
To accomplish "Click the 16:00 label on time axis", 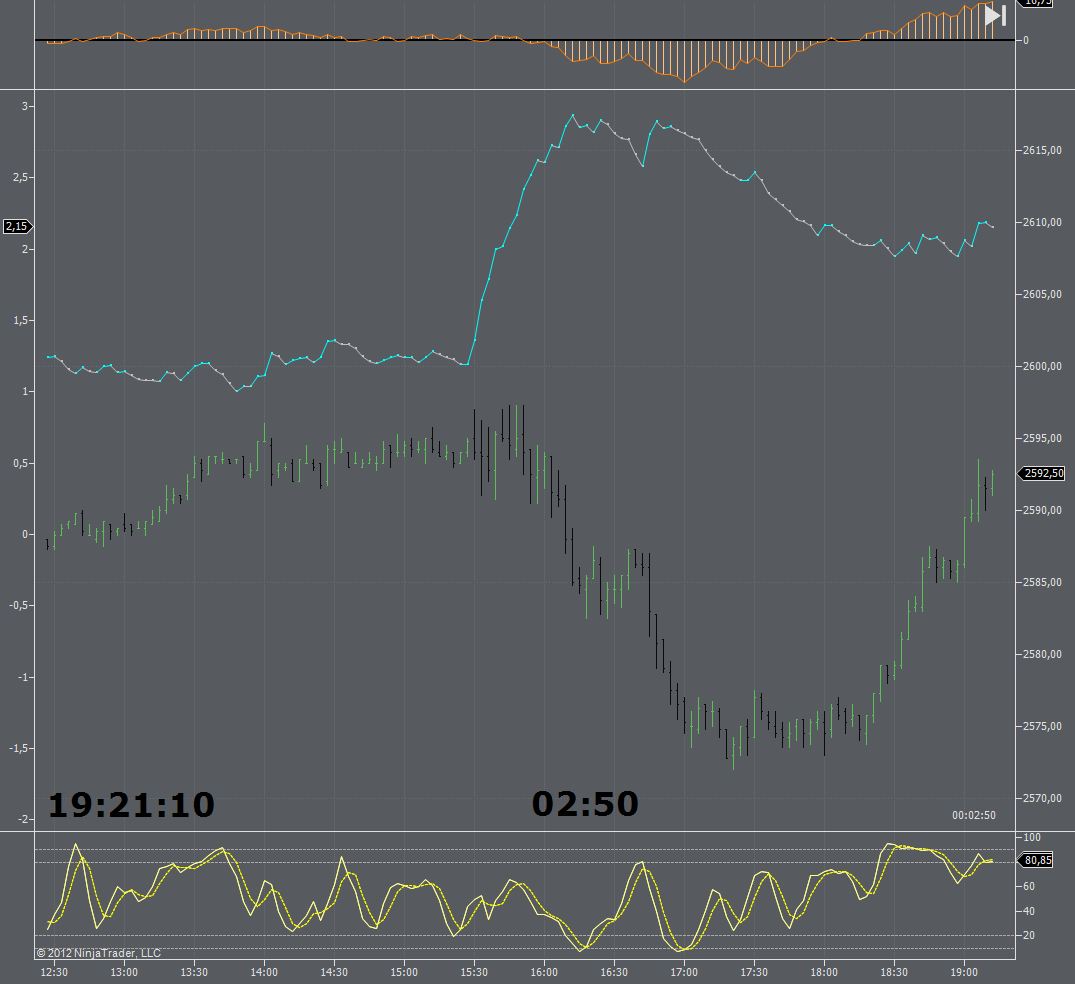I will pyautogui.click(x=544, y=972).
